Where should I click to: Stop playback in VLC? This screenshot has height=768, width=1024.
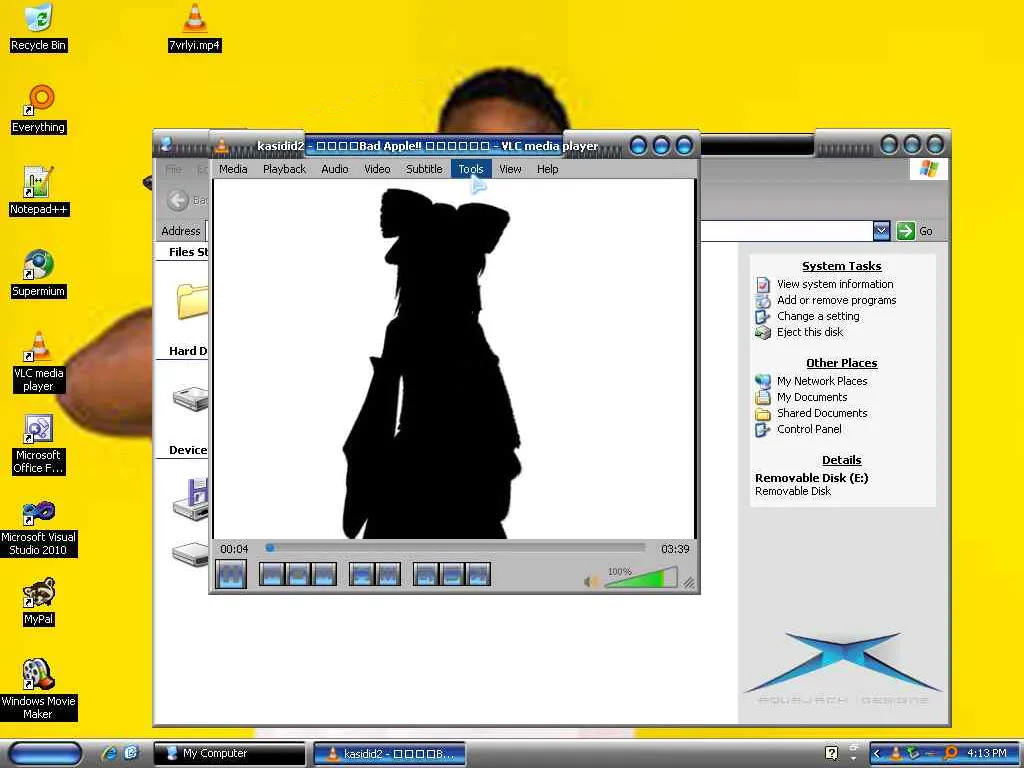tap(298, 575)
